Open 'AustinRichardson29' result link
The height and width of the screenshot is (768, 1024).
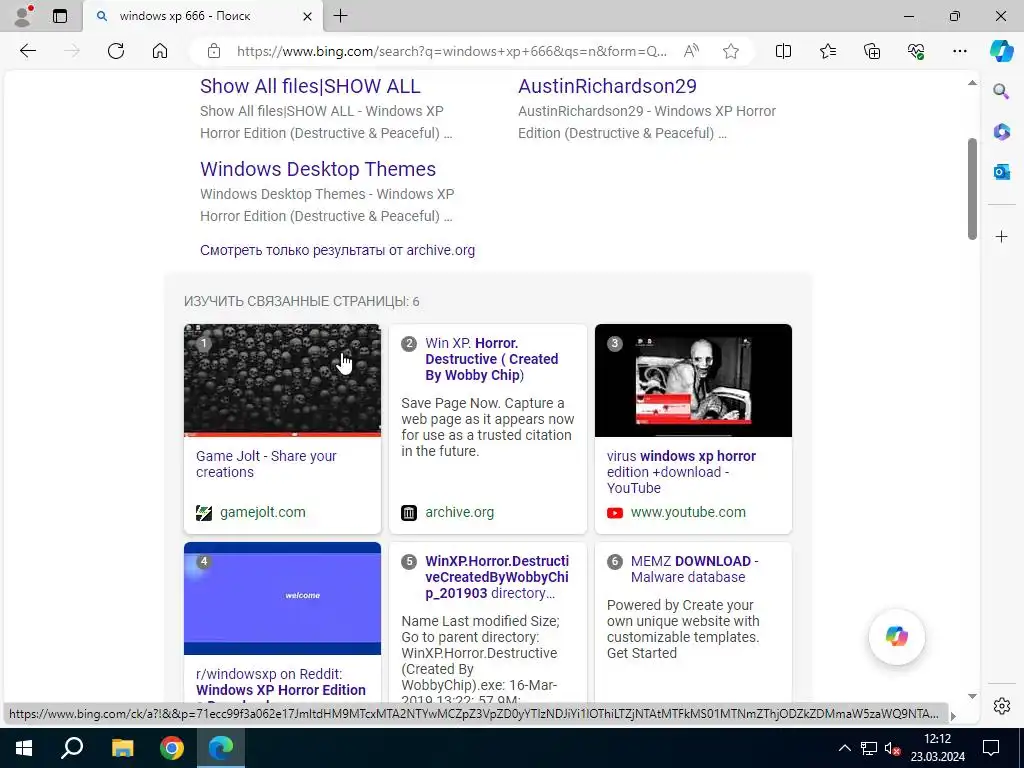(x=607, y=86)
